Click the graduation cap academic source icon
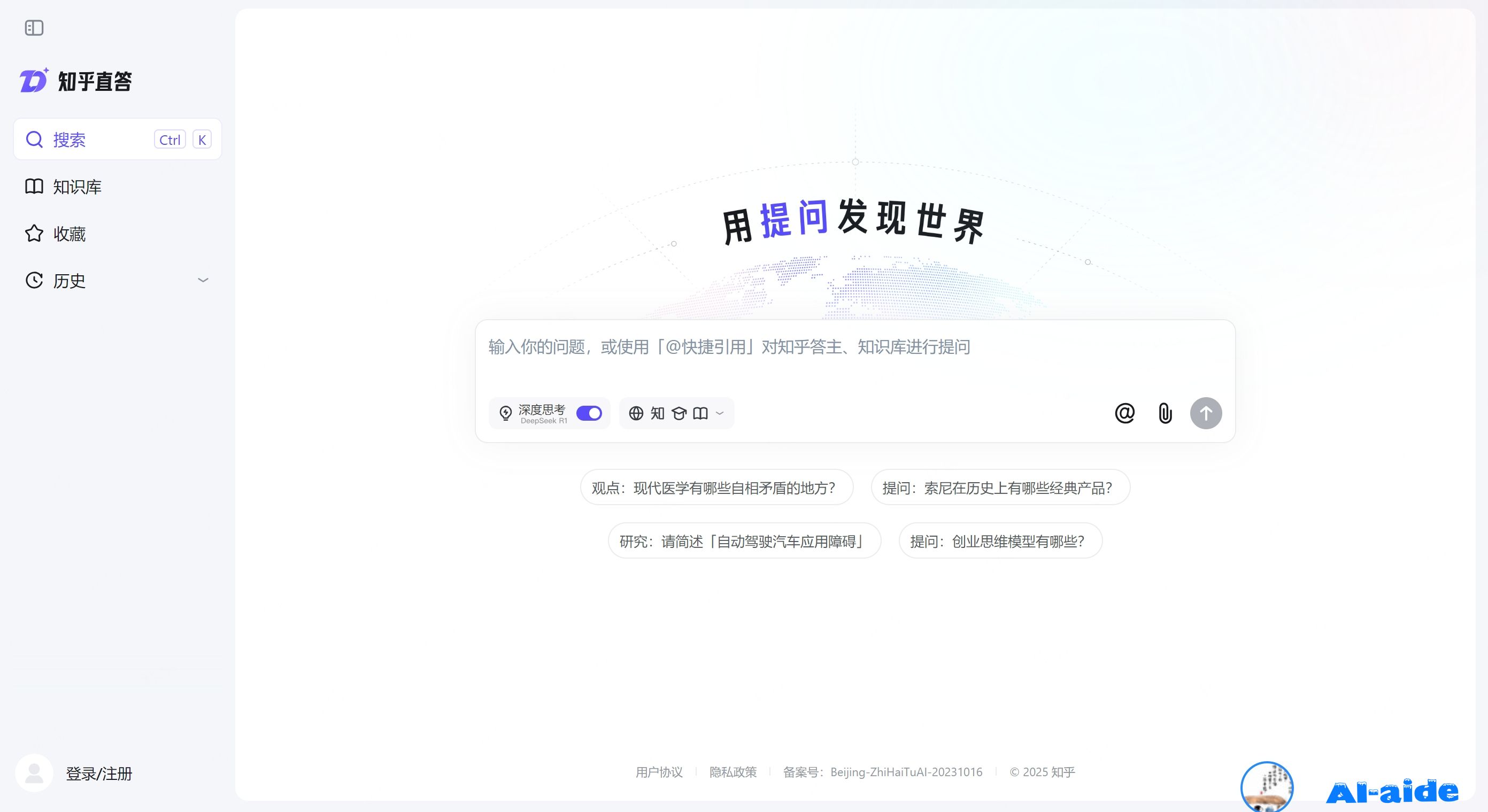The image size is (1488, 812). pos(679,414)
